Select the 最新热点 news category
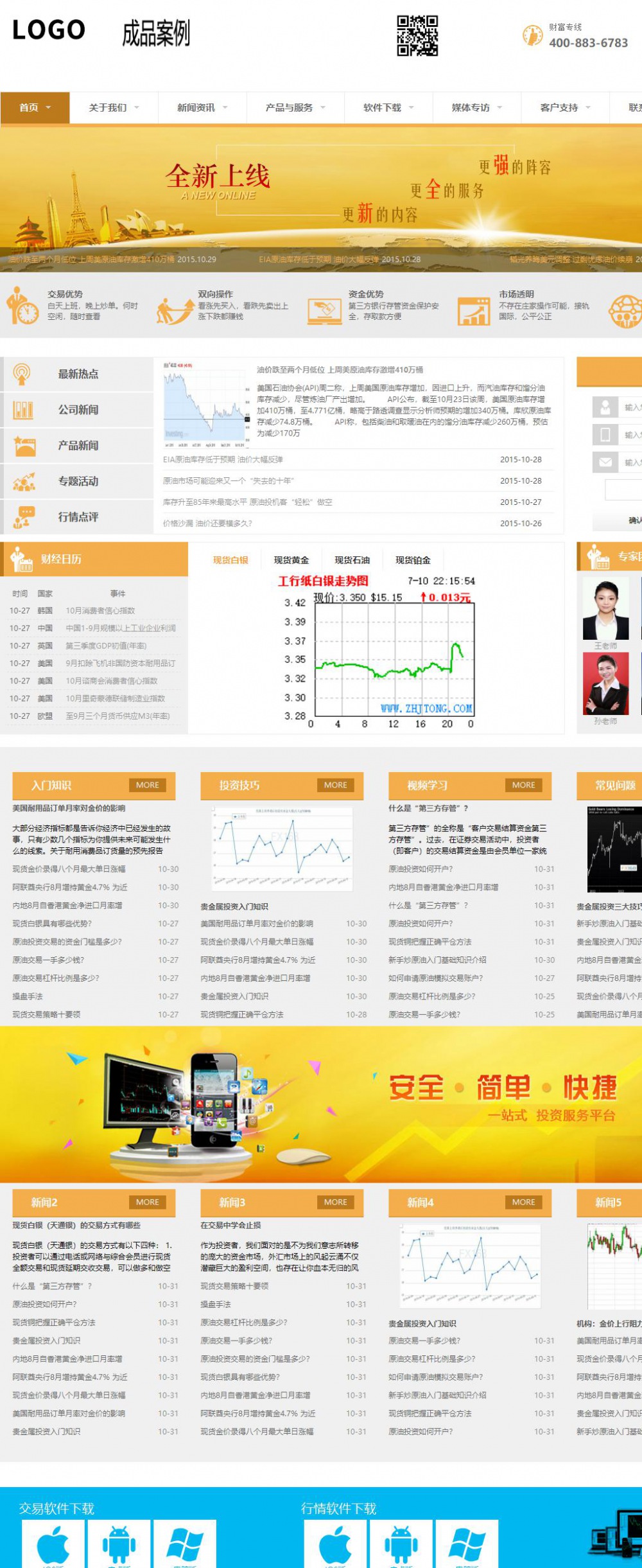 78,374
